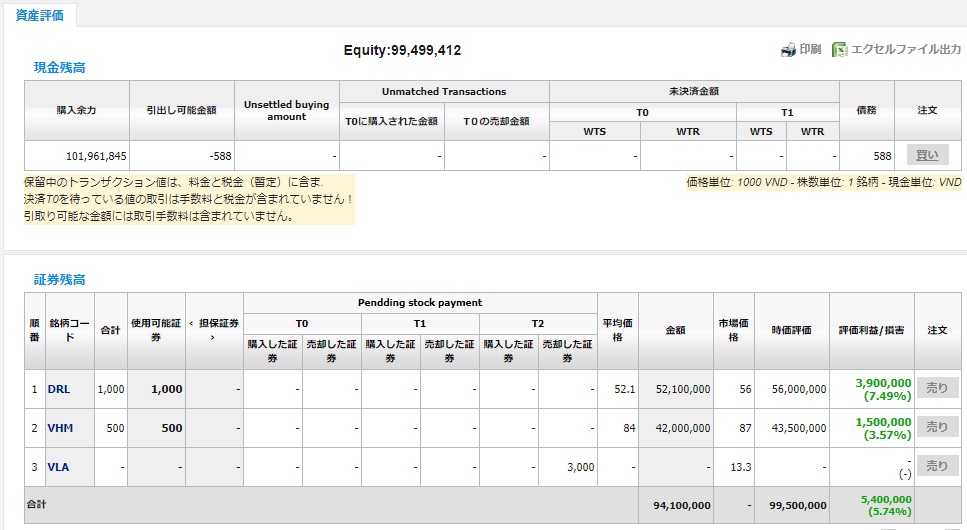Select the 現金残高 section heading
This screenshot has height=530, width=967.
60,67
